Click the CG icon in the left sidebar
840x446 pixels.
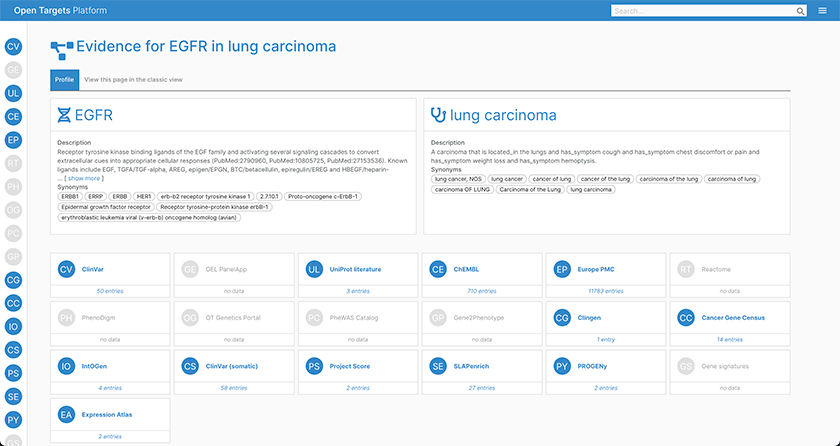(13, 280)
